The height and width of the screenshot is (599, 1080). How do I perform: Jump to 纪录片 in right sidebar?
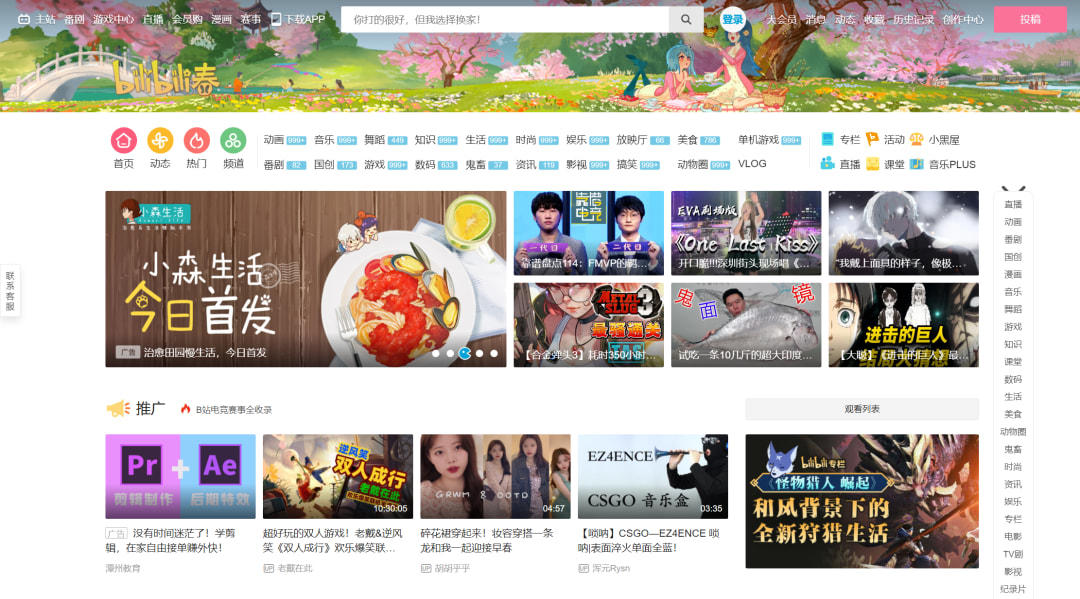1013,589
